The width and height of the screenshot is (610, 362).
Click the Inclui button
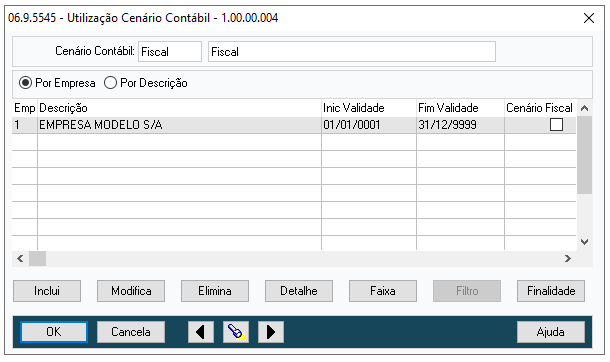(47, 291)
